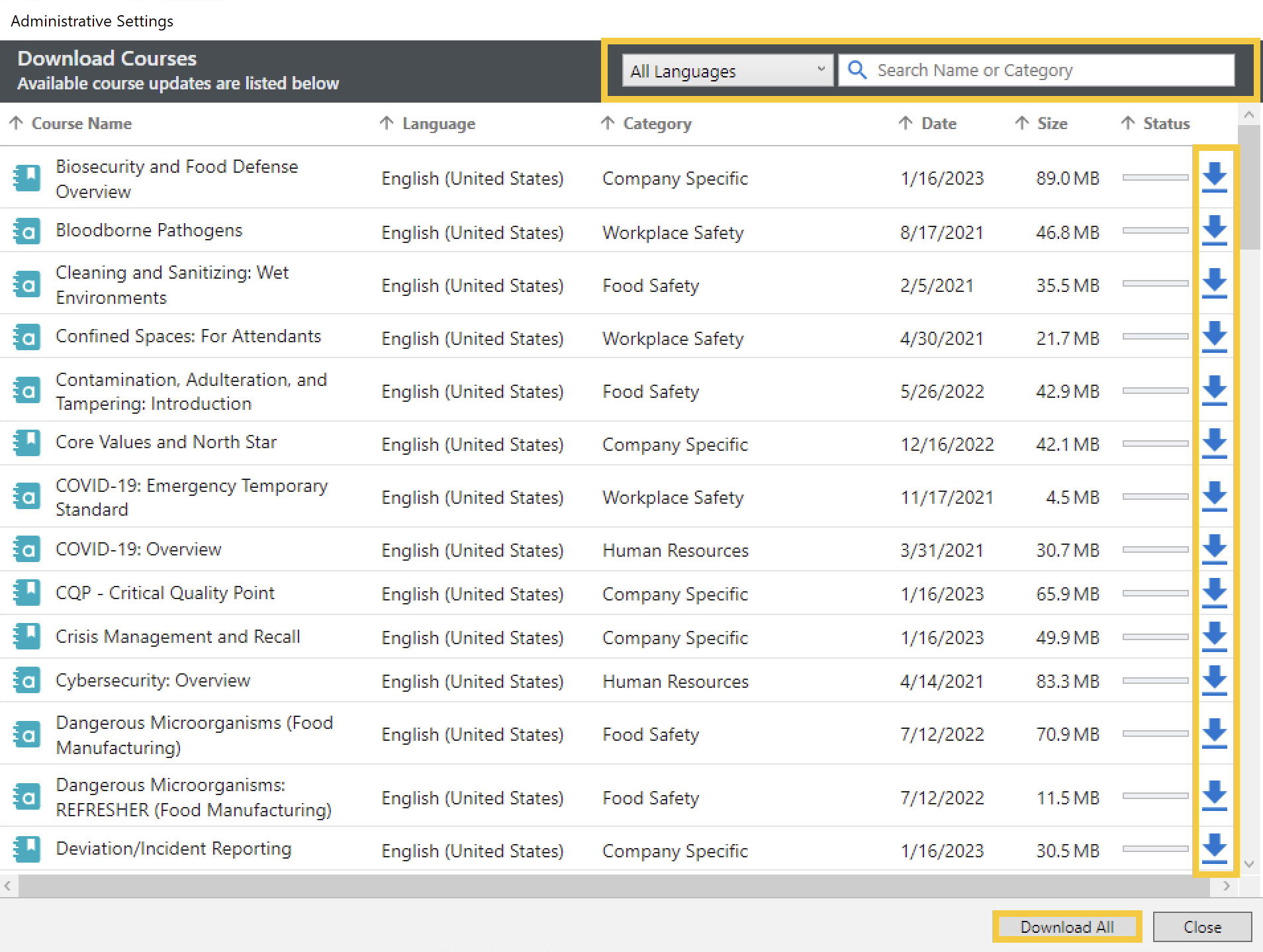The height and width of the screenshot is (952, 1263).
Task: Download Crisis Management and Recall course
Action: 1214,637
